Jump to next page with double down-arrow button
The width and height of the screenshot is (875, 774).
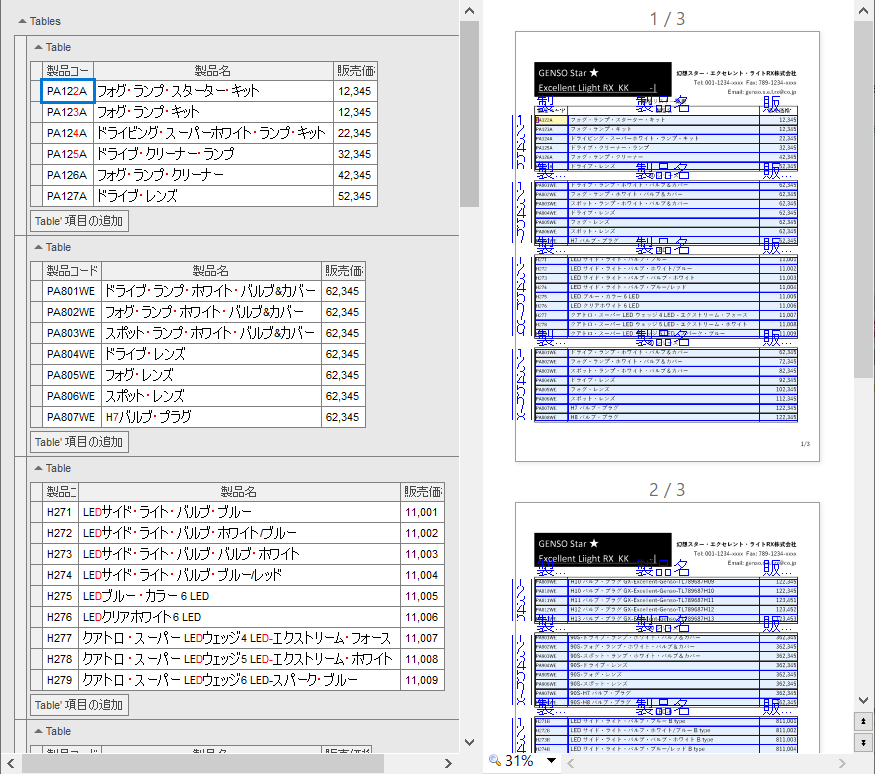coord(863,742)
